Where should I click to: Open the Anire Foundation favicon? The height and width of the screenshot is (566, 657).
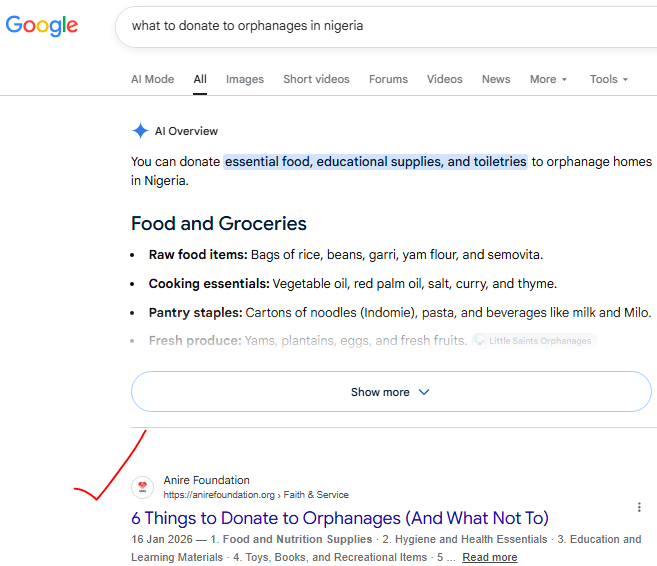142,487
